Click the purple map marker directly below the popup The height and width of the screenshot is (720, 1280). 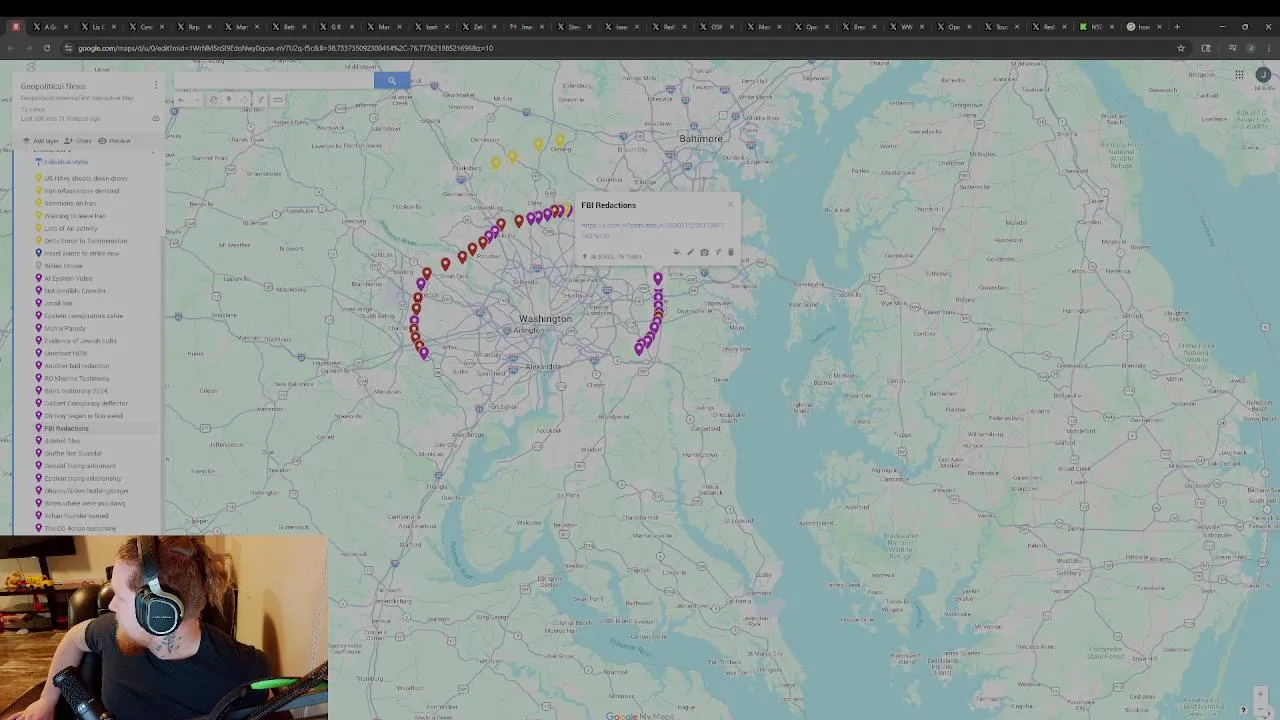[657, 279]
